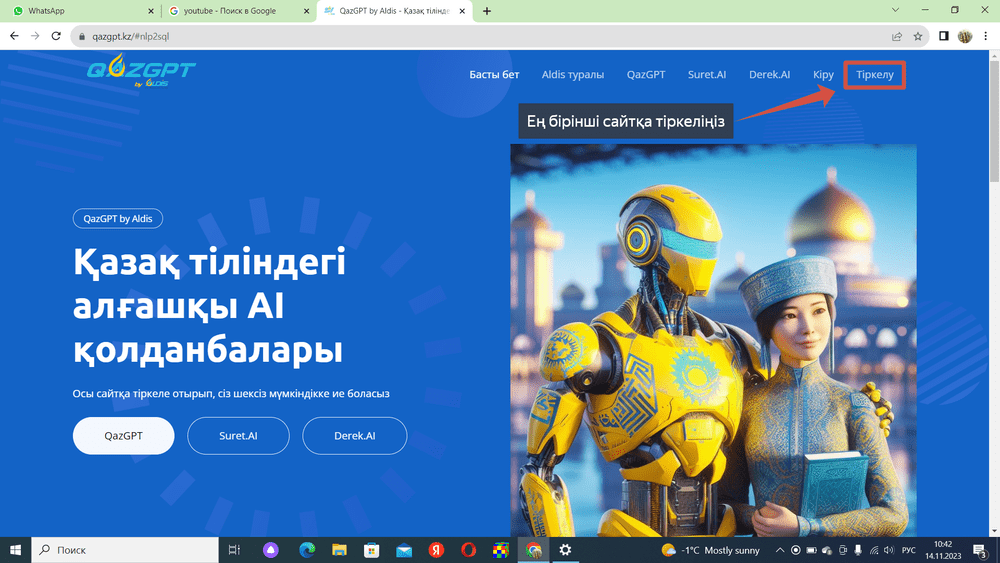Image resolution: width=1000 pixels, height=563 pixels.
Task: Click the Кіру login link
Action: 823,75
